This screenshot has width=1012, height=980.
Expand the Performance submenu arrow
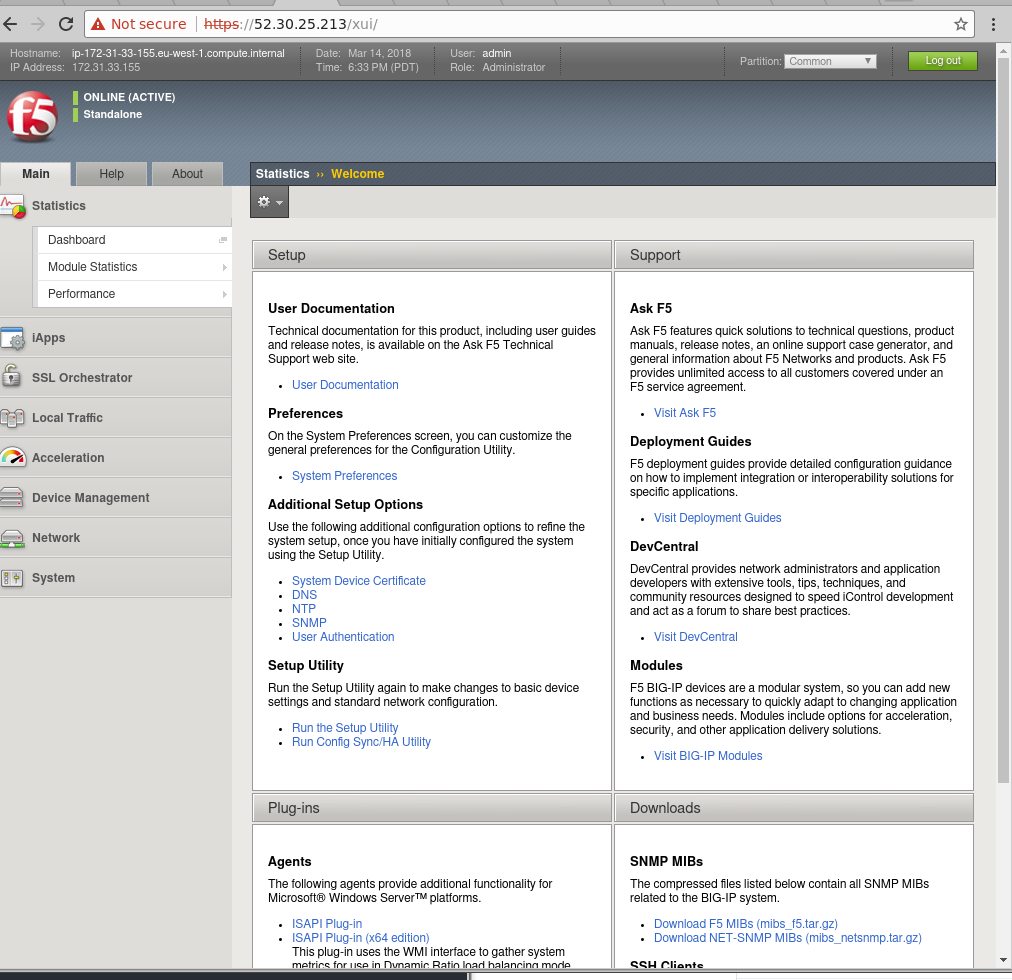coord(224,294)
